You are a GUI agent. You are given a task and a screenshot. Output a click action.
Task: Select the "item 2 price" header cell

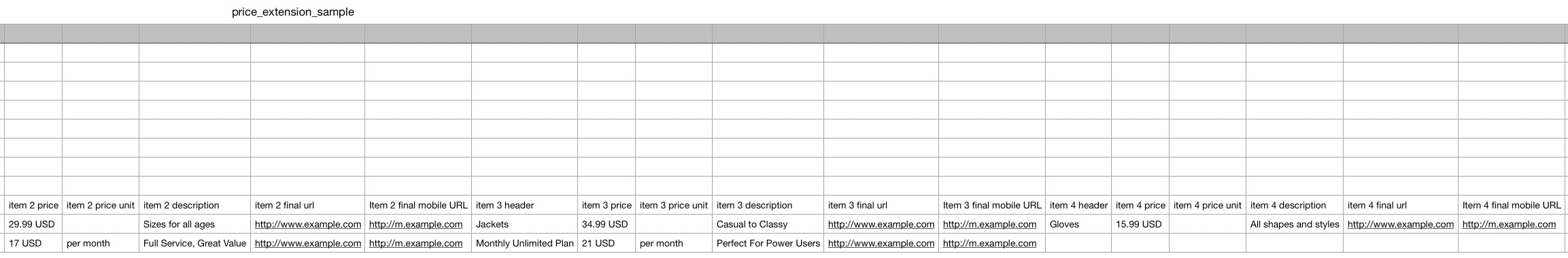(x=33, y=205)
